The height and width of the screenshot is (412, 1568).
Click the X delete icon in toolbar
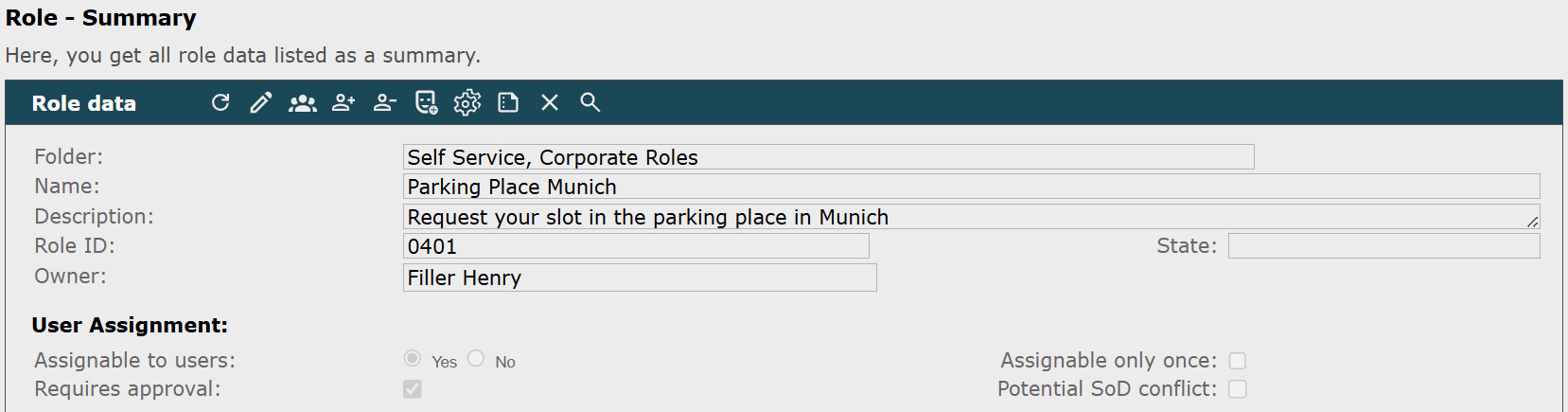pos(550,102)
